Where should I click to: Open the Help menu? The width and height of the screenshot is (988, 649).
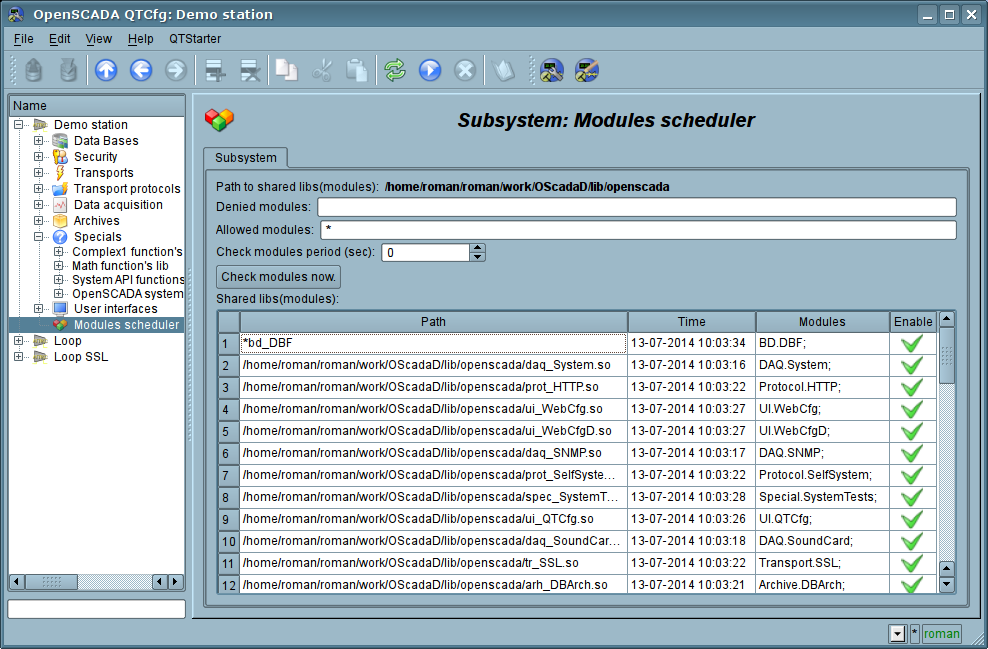(140, 39)
